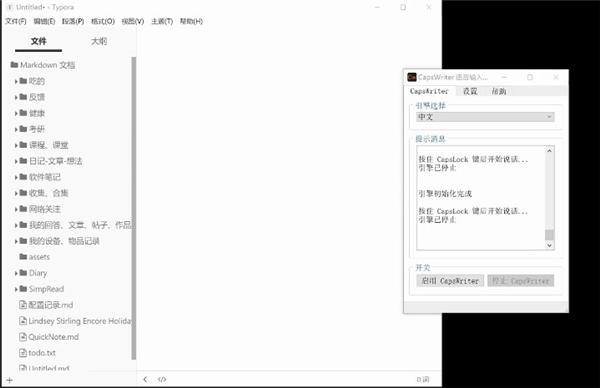Click the CapsWriter app icon in its title bar
This screenshot has height=388, width=600.
[412, 77]
